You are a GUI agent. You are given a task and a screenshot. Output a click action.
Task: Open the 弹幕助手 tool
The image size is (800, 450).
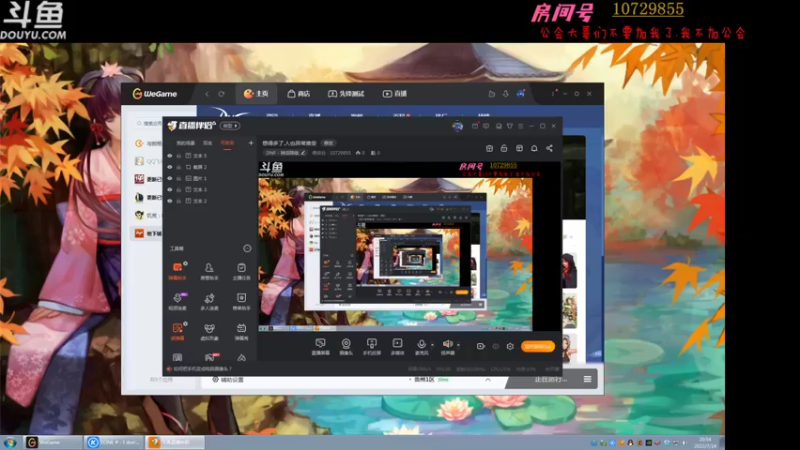tap(177, 271)
